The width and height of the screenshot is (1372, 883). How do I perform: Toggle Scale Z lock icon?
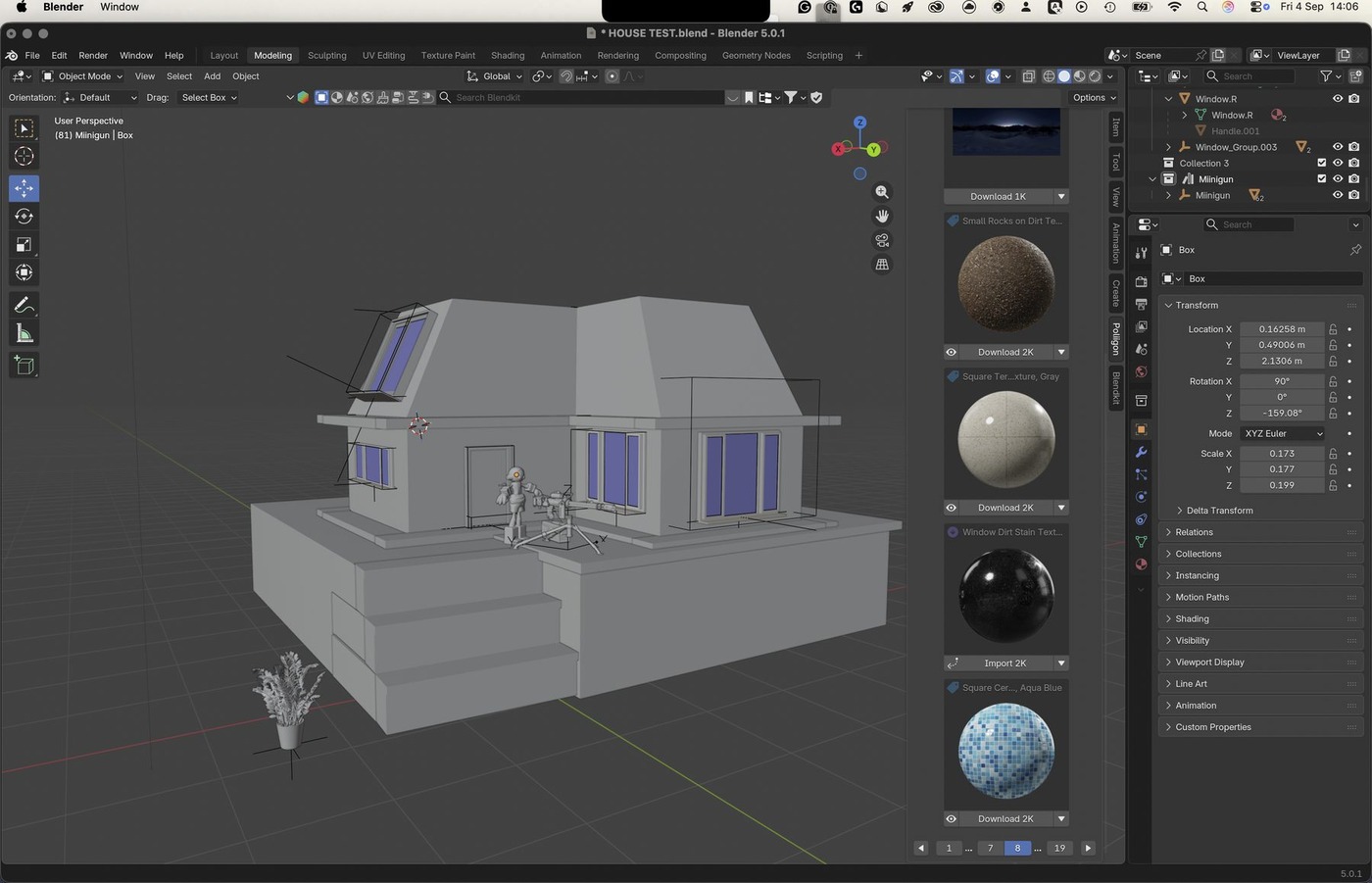click(1333, 485)
